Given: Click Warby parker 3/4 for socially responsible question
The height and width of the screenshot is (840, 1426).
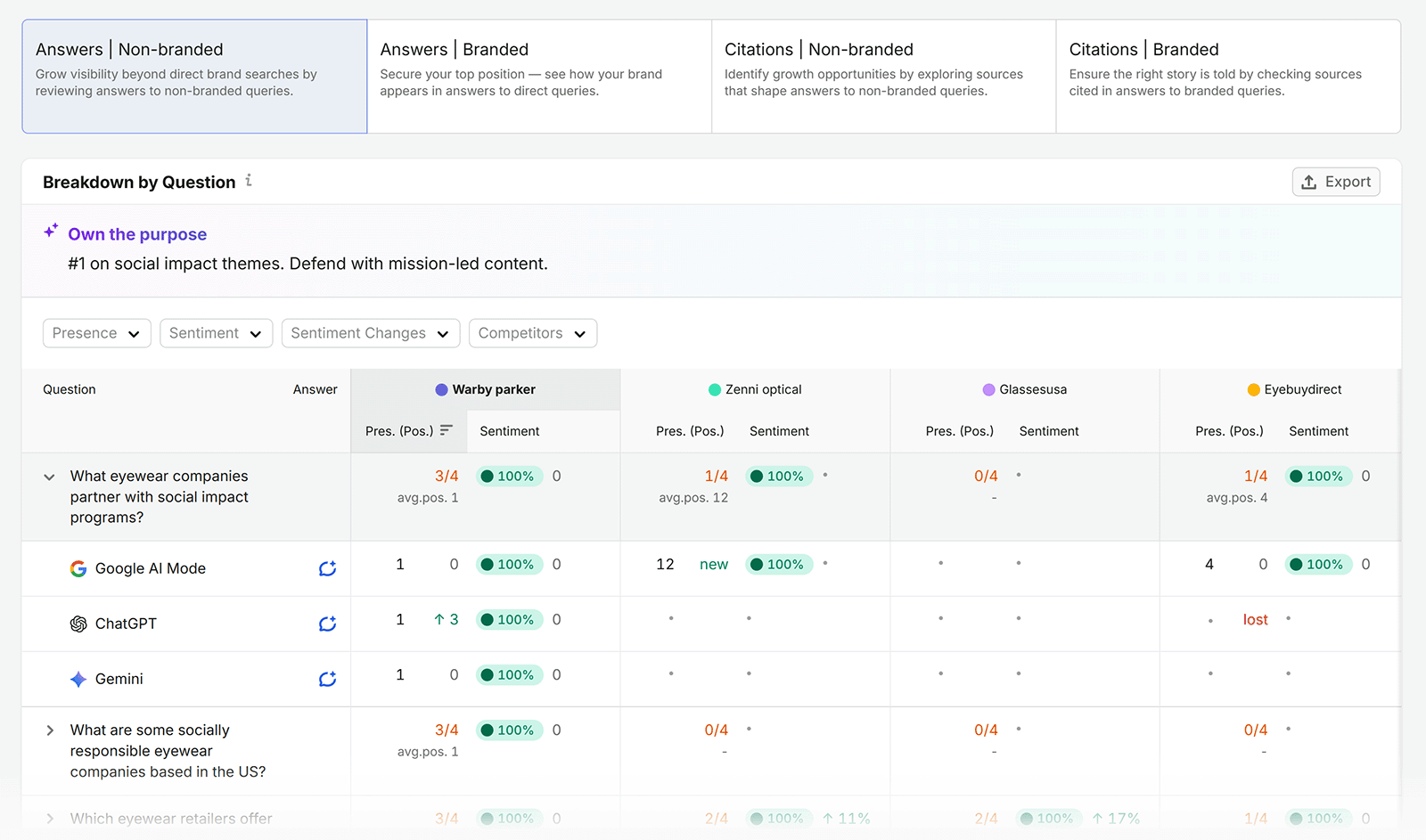Looking at the screenshot, I should point(447,730).
